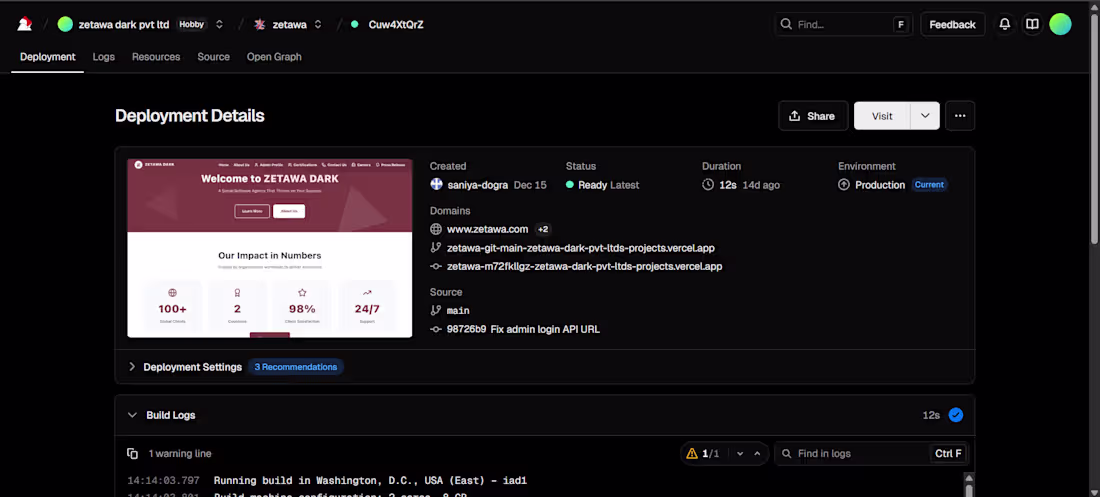Click the Find search field
This screenshot has height=497, width=1100.
[x=843, y=24]
